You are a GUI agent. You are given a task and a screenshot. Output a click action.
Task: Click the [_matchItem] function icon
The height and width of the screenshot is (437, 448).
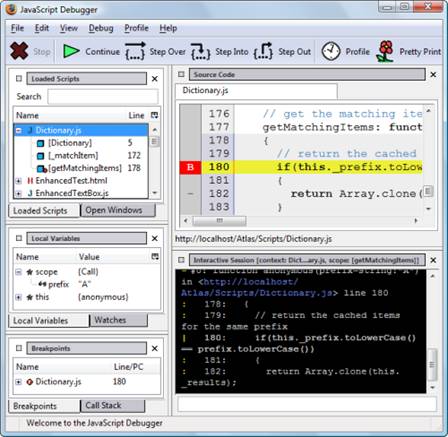point(40,156)
